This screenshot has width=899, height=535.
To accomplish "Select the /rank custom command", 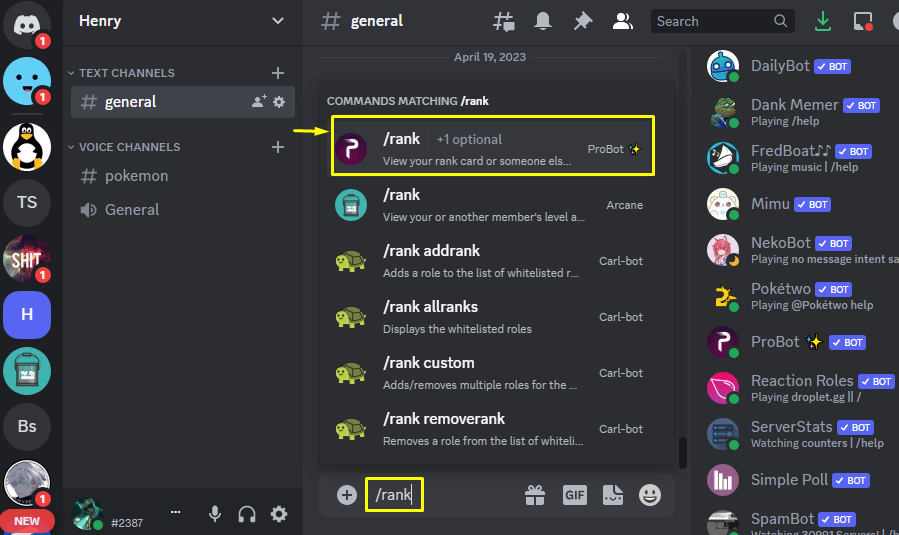I will [x=493, y=373].
